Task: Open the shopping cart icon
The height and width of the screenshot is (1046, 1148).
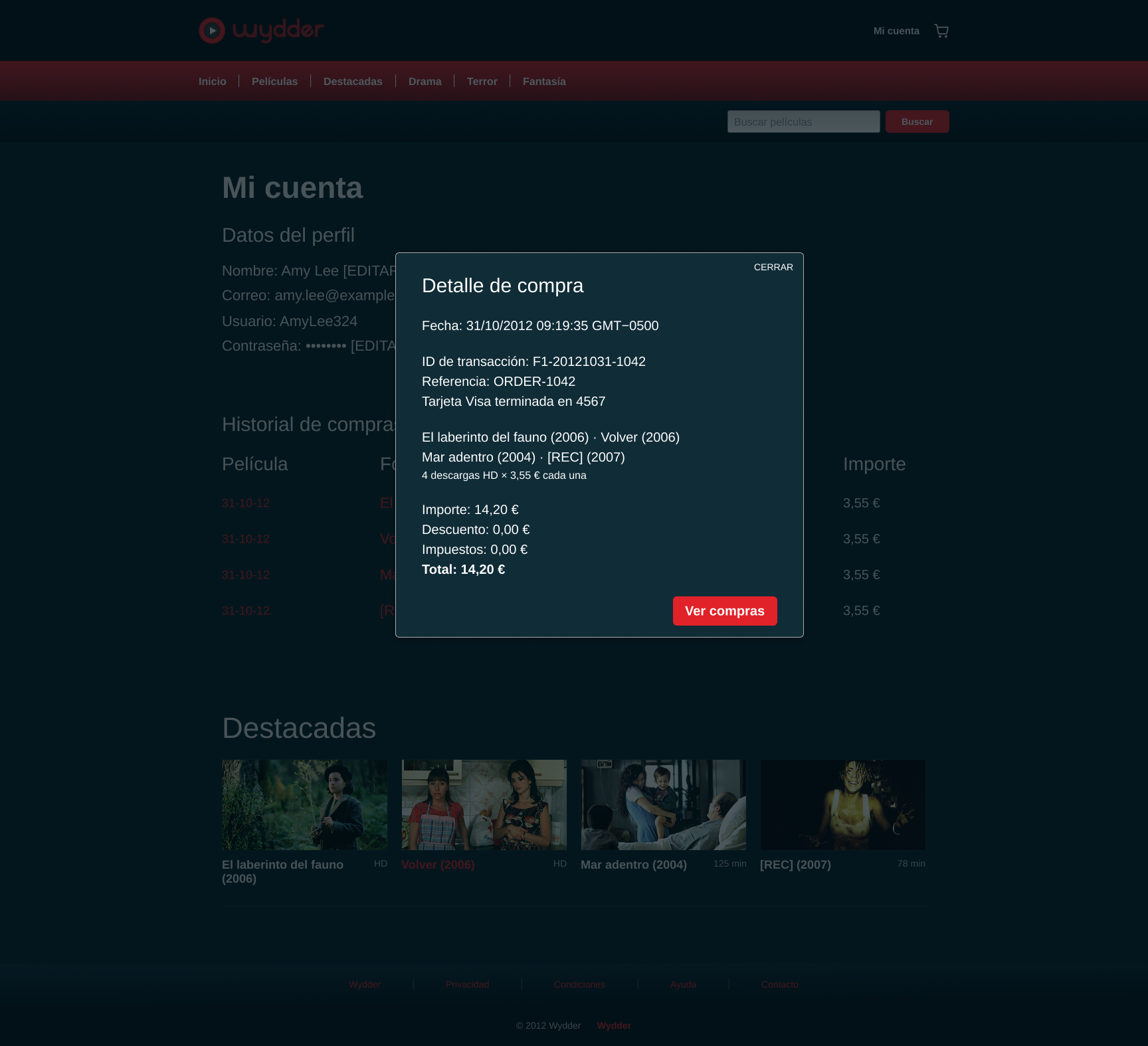Action: 941,31
